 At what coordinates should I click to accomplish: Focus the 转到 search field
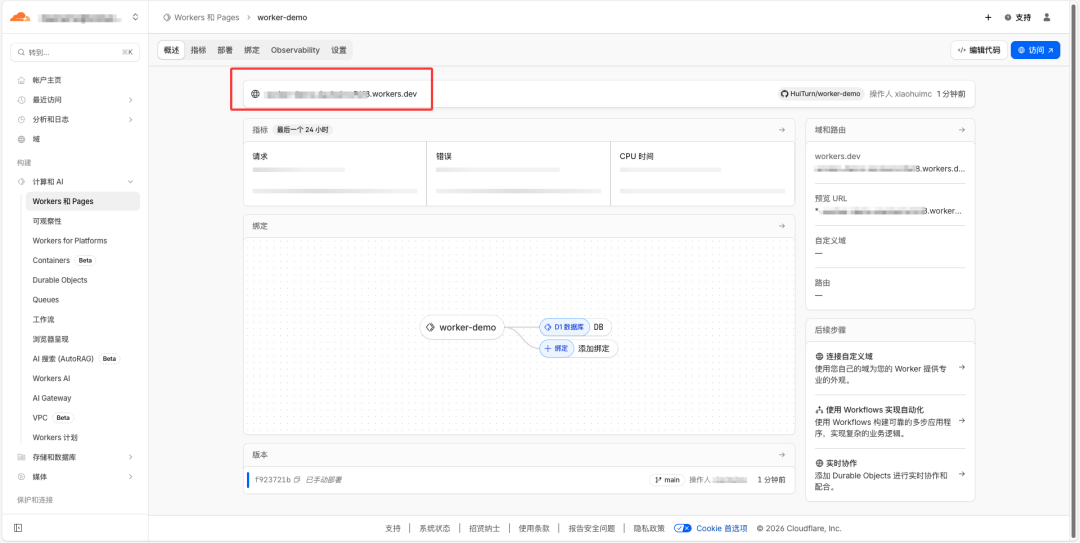75,52
